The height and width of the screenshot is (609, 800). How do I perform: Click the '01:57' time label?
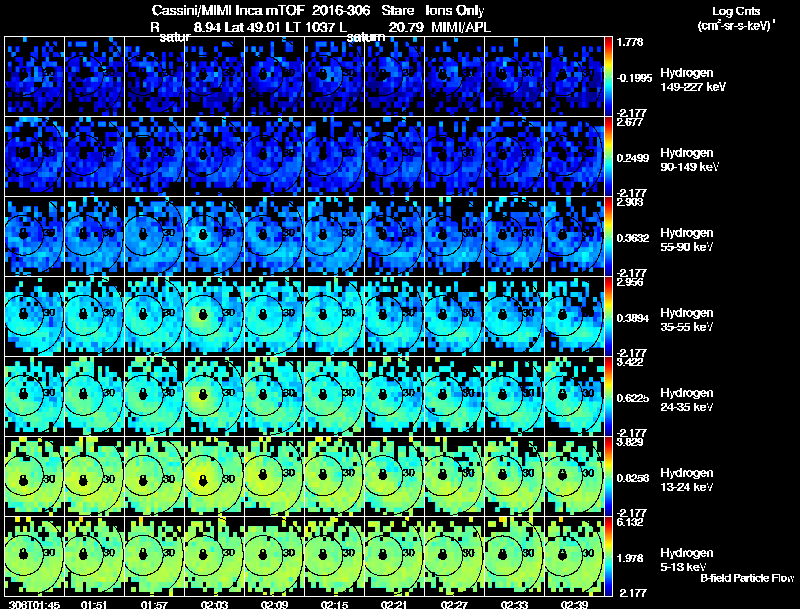tap(155, 605)
